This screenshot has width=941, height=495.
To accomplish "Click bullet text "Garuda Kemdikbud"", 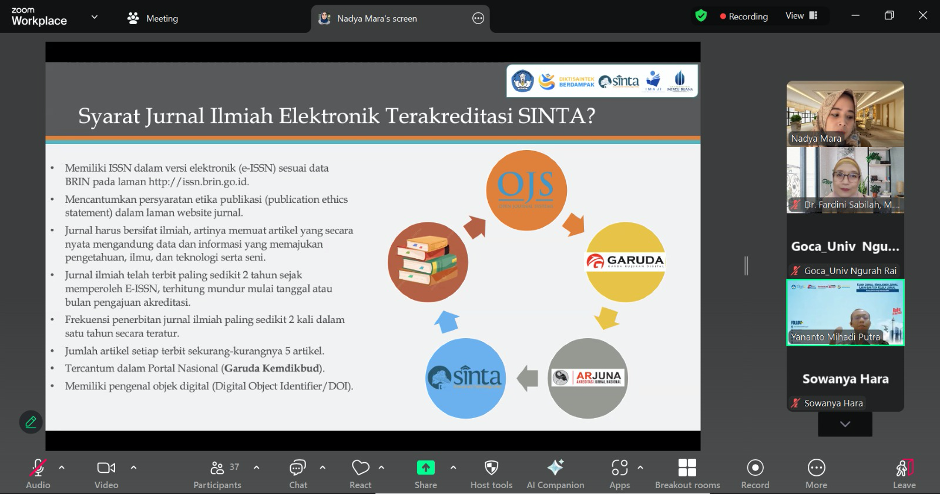I will click(x=274, y=368).
